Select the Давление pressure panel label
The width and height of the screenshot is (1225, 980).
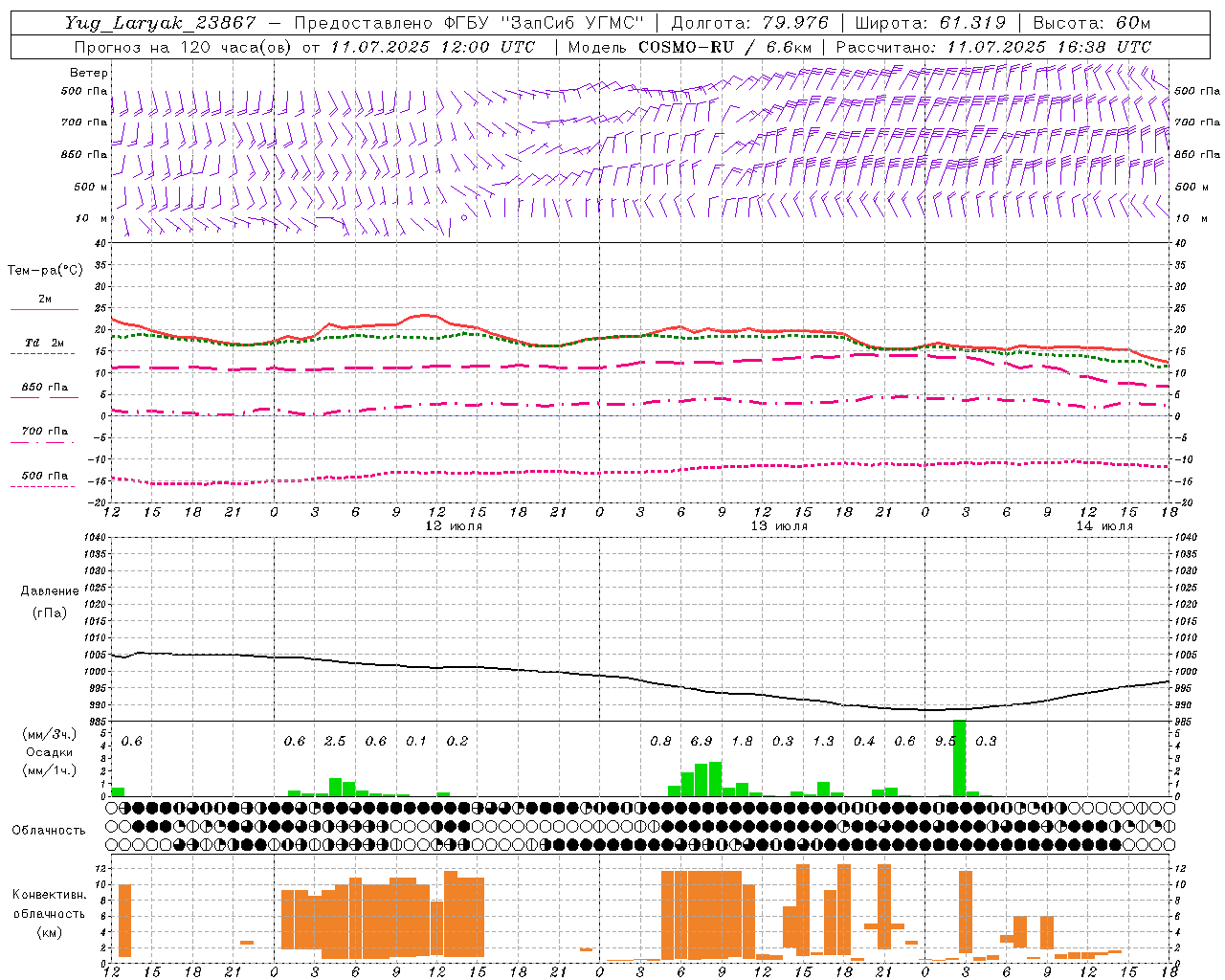[x=50, y=591]
